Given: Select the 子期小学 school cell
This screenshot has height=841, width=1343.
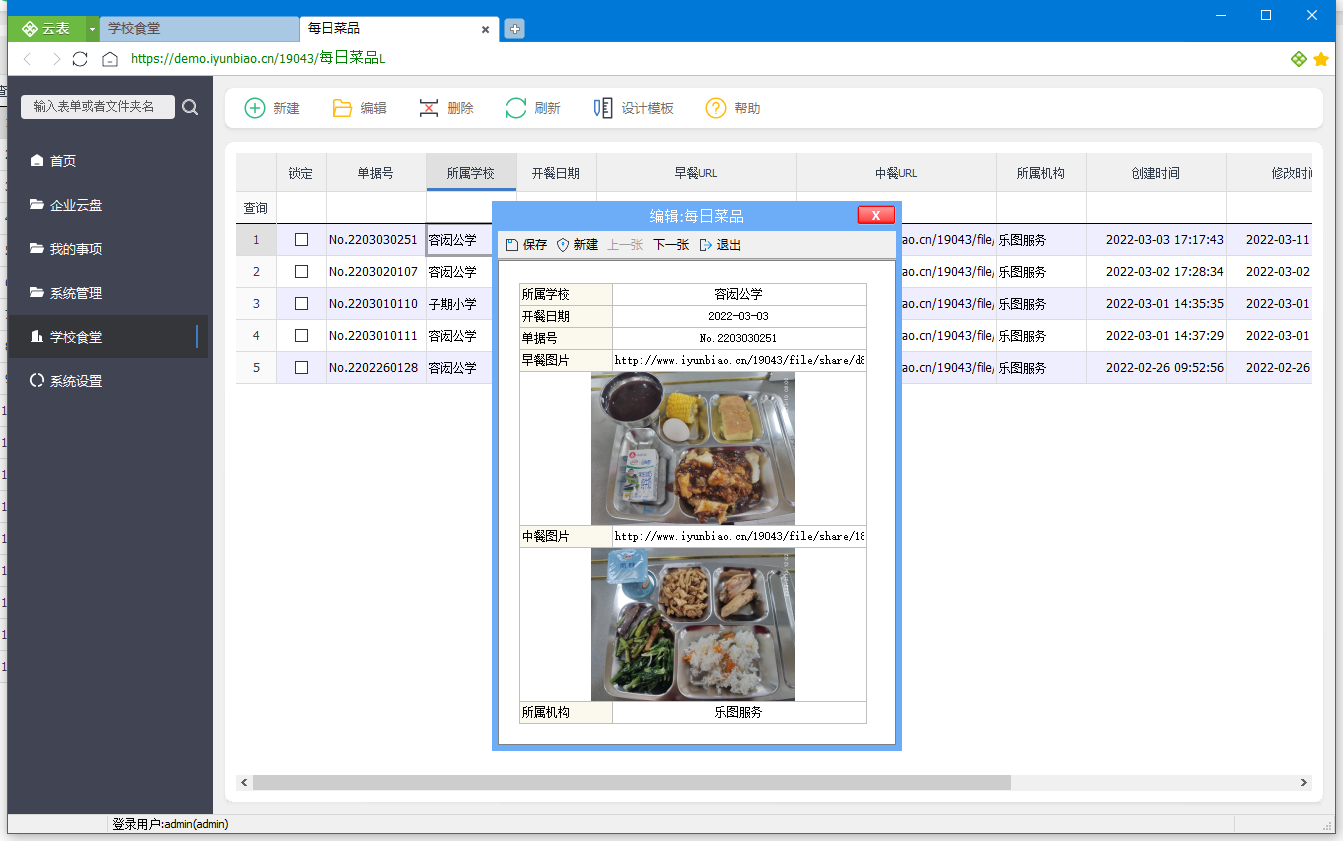Looking at the screenshot, I should (x=459, y=304).
